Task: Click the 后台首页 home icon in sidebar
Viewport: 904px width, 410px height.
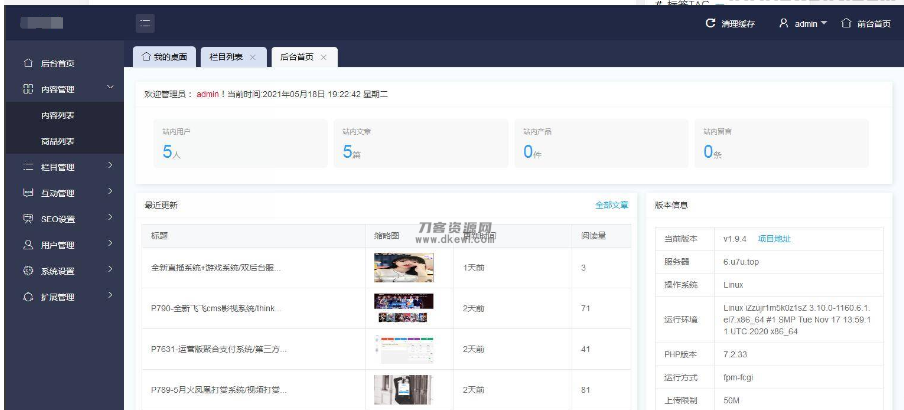Action: (28, 63)
